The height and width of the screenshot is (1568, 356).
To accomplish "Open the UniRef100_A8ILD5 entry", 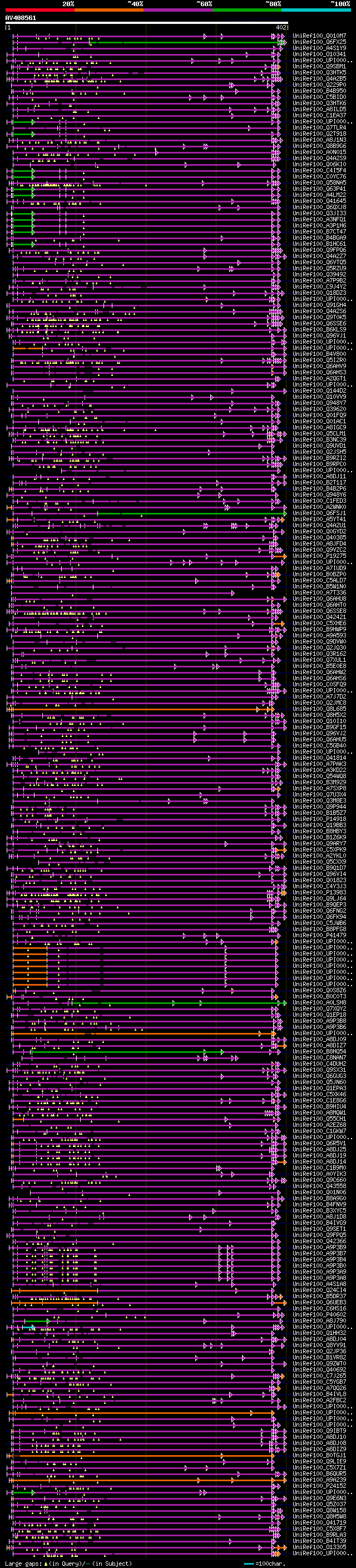I will pyautogui.click(x=319, y=109).
